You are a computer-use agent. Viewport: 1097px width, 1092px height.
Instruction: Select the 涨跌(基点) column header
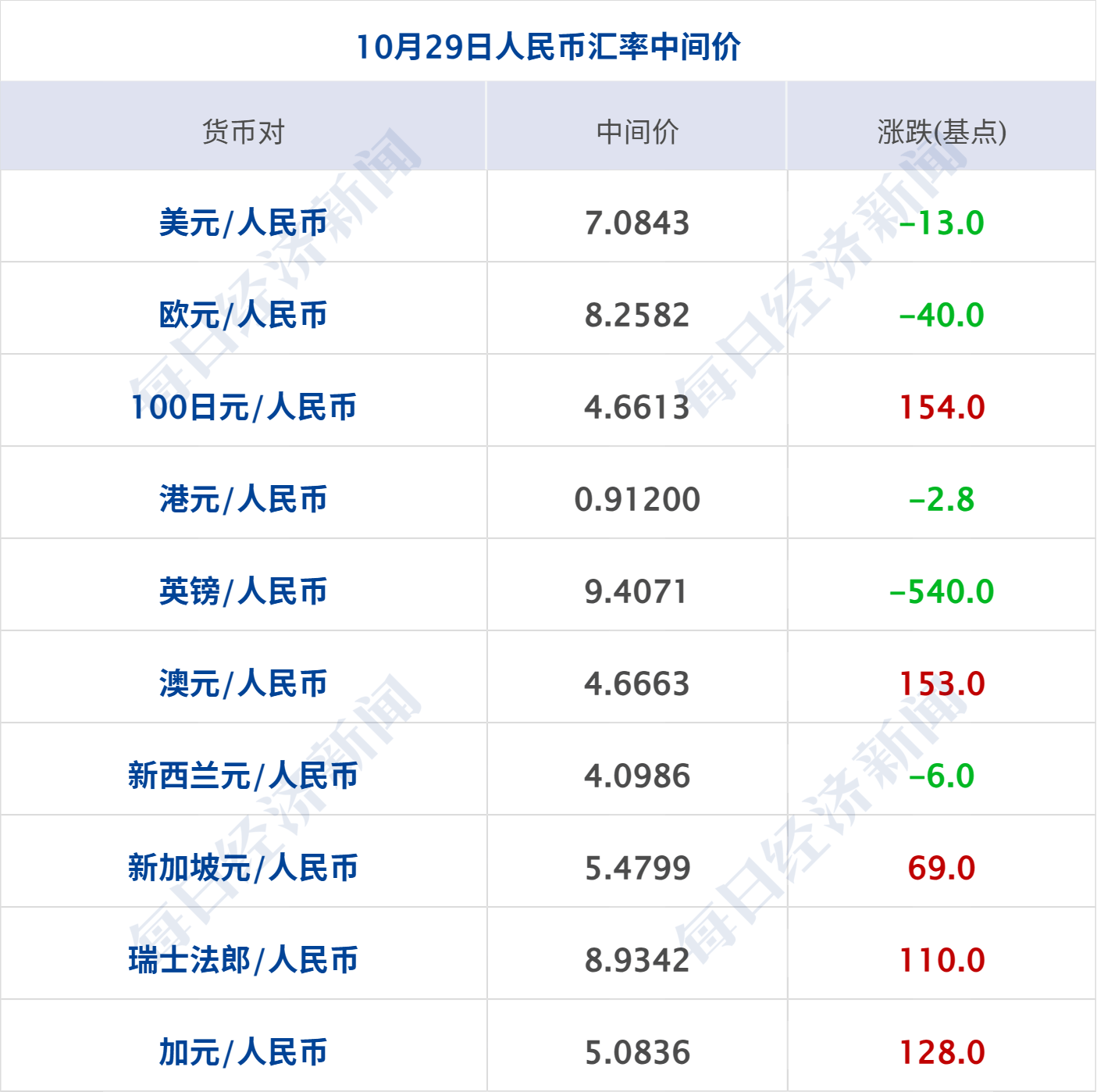click(x=941, y=131)
